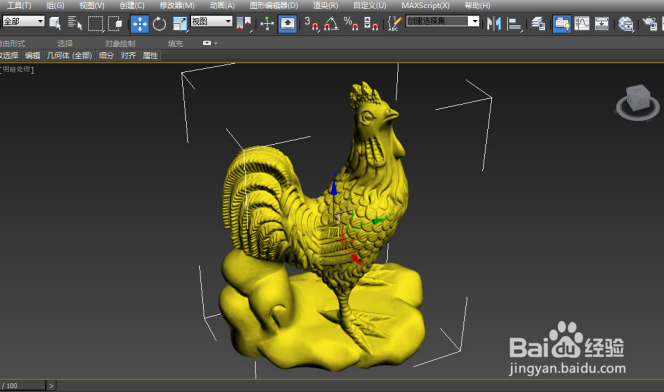664x392 pixels.
Task: Open the 视图 reference coordinate dropdown
Action: (x=211, y=21)
